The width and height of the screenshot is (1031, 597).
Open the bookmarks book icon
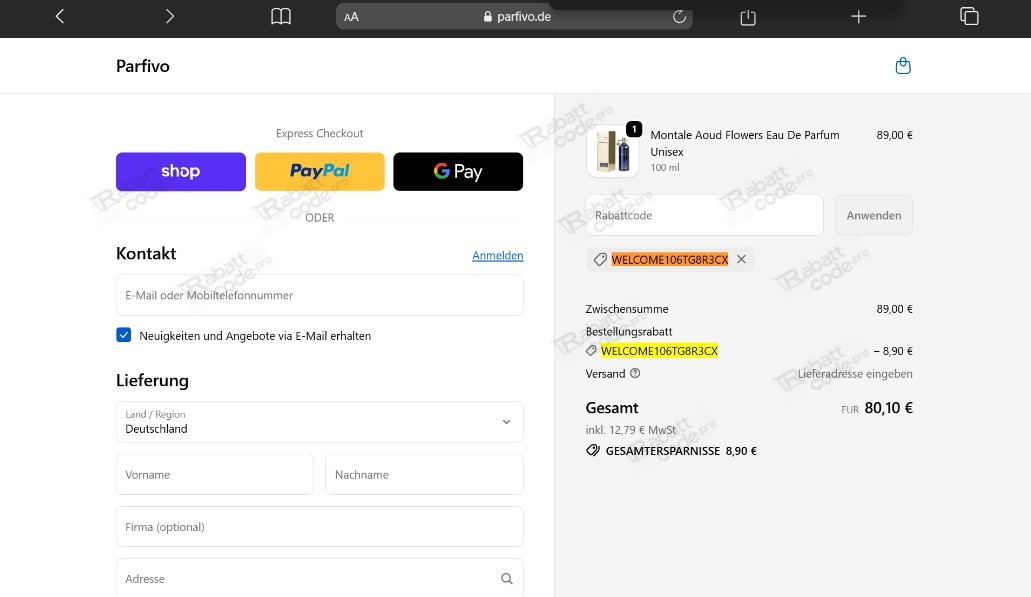pyautogui.click(x=281, y=16)
